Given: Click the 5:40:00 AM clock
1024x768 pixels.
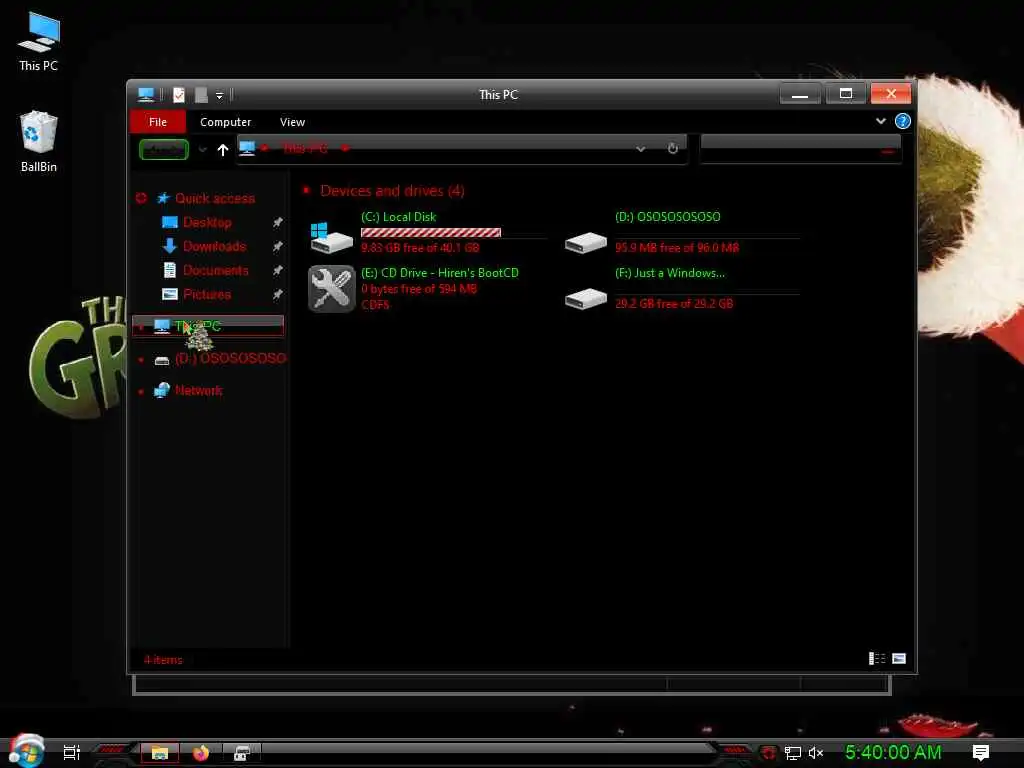Looking at the screenshot, I should tap(893, 752).
